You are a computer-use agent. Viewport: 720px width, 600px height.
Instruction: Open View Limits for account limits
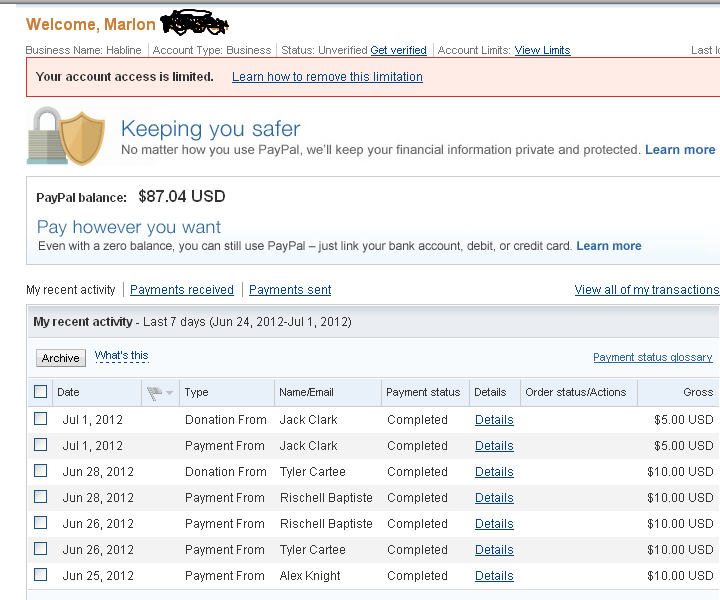(x=542, y=50)
